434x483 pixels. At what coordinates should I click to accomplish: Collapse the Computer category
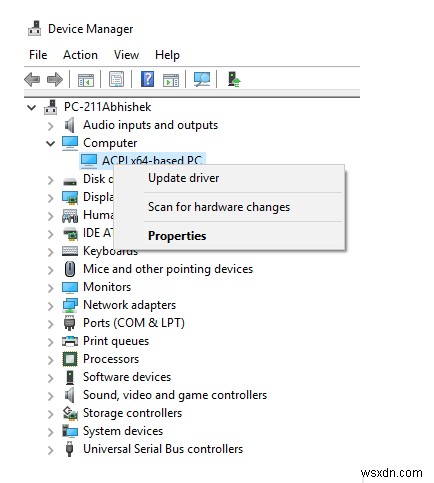50,144
